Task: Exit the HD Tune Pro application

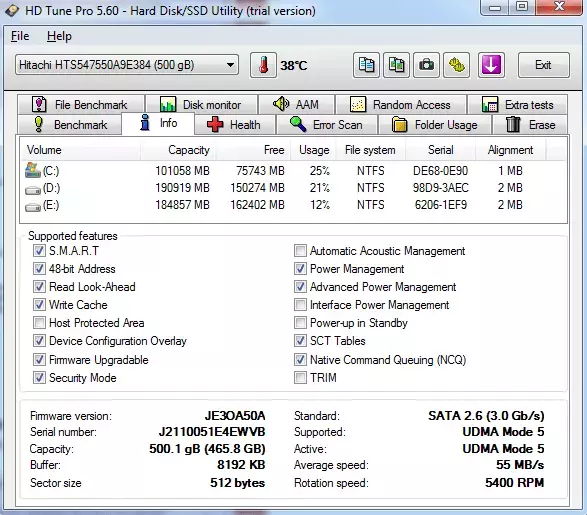Action: 544,65
